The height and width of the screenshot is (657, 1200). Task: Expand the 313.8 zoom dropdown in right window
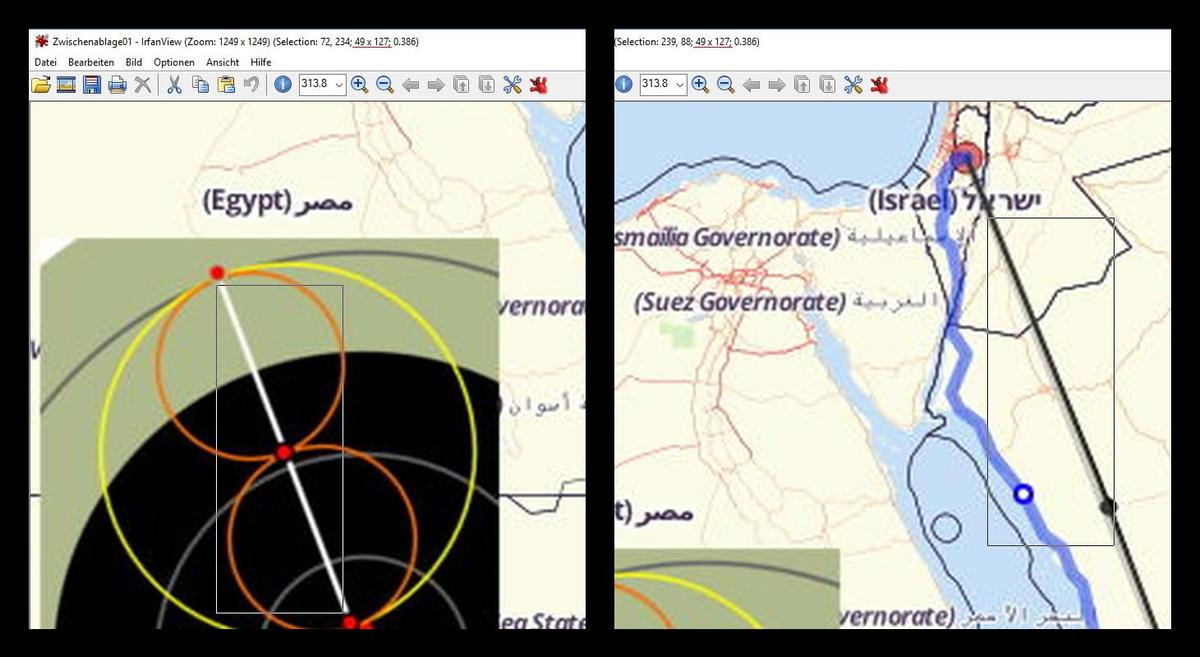[x=680, y=85]
